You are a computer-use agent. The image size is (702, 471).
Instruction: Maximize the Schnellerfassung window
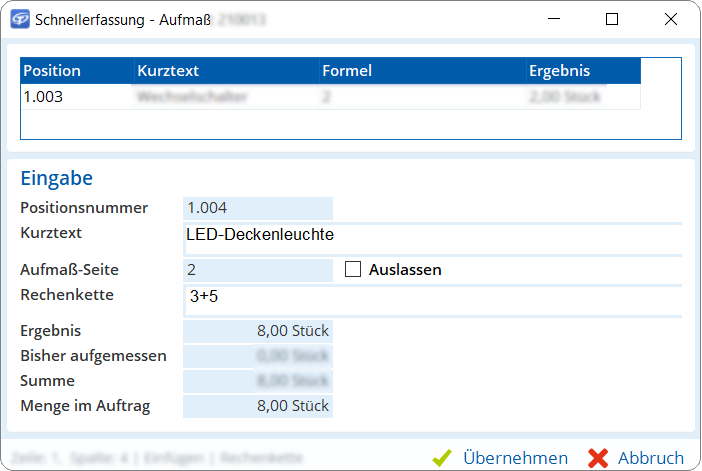click(x=612, y=19)
